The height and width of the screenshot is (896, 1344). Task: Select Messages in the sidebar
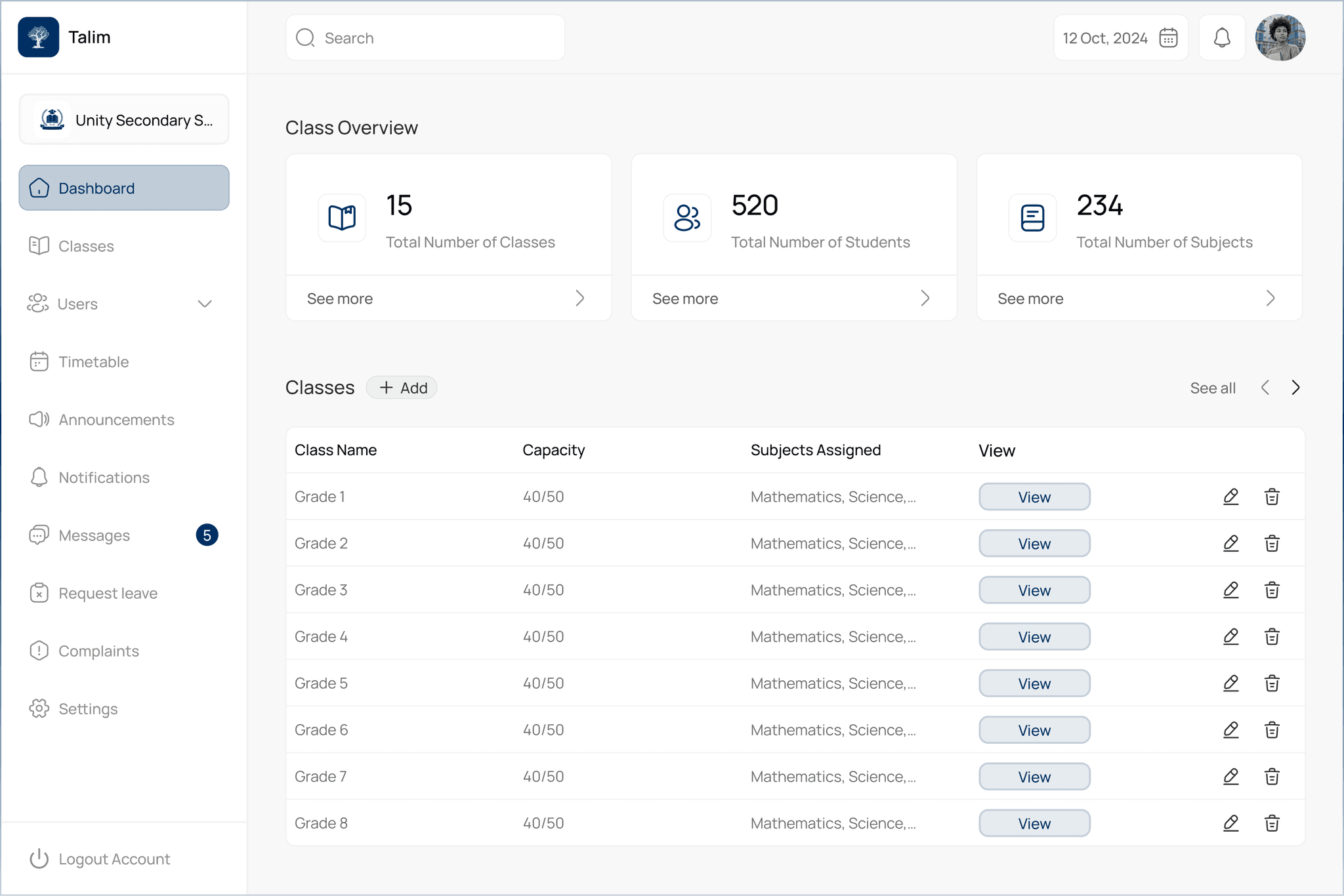(x=94, y=535)
